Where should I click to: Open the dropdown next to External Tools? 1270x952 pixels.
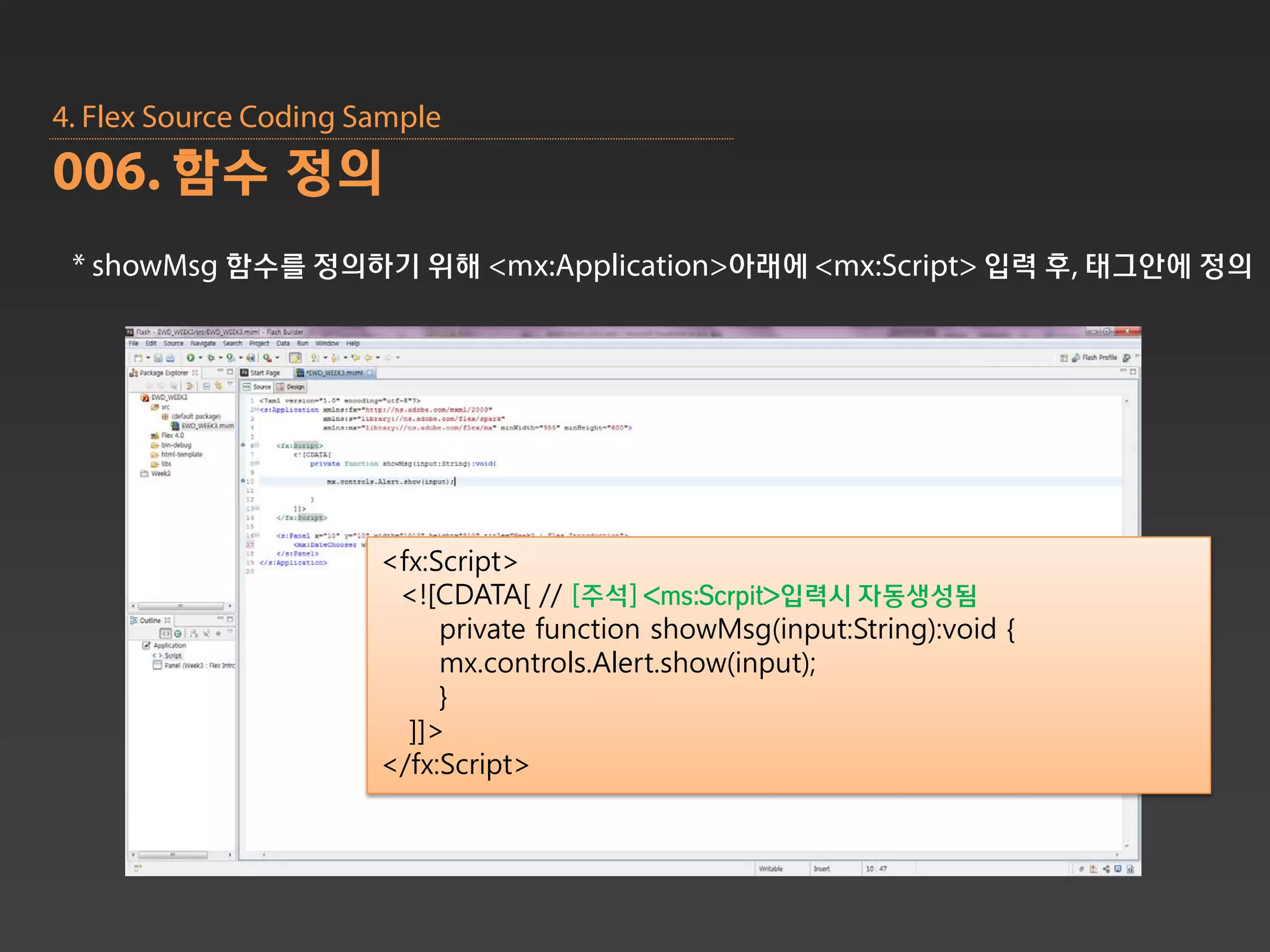(277, 358)
